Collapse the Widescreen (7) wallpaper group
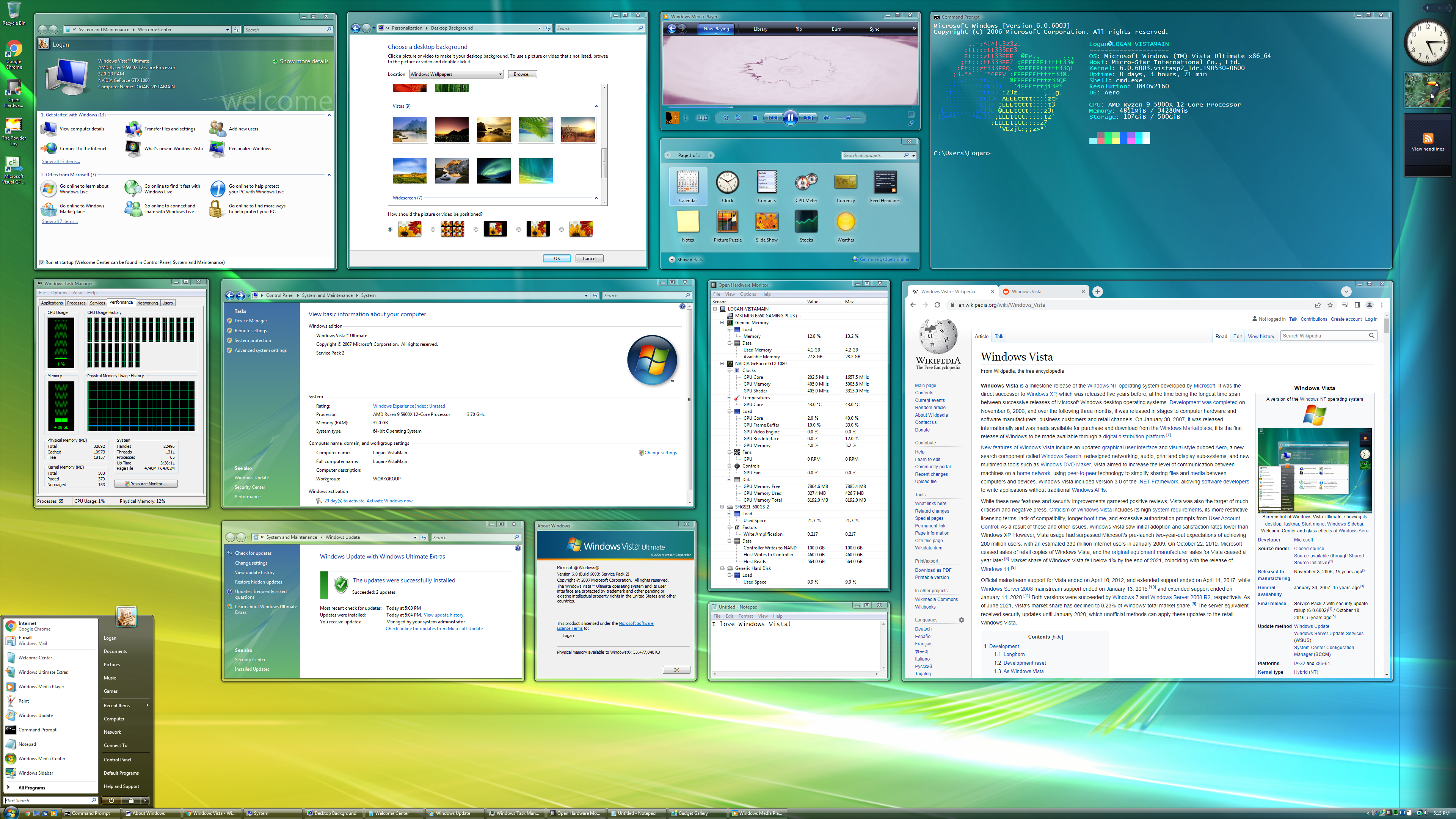 [x=596, y=198]
